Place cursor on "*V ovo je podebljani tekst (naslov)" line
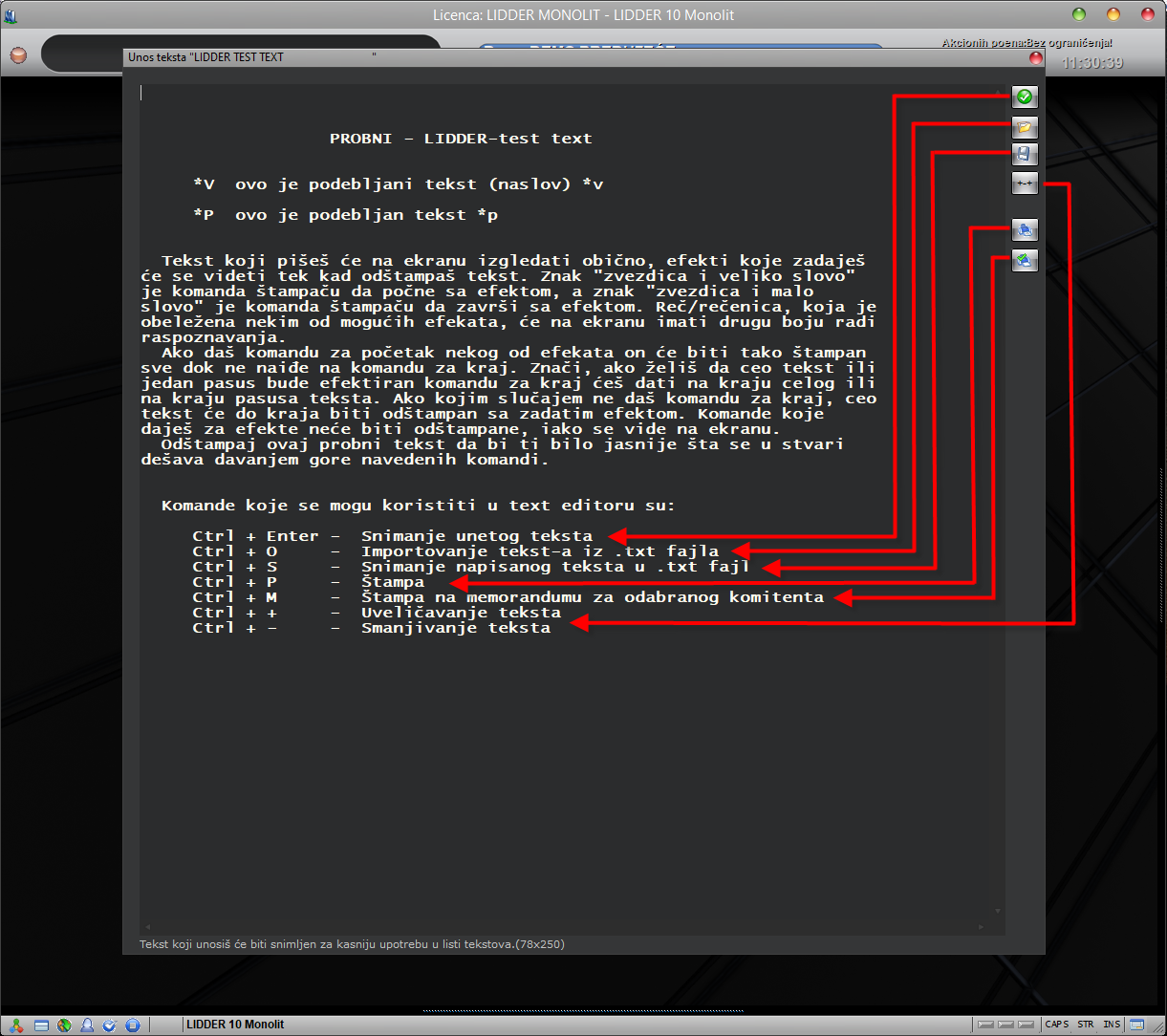Image resolution: width=1167 pixels, height=1036 pixels. [x=398, y=184]
